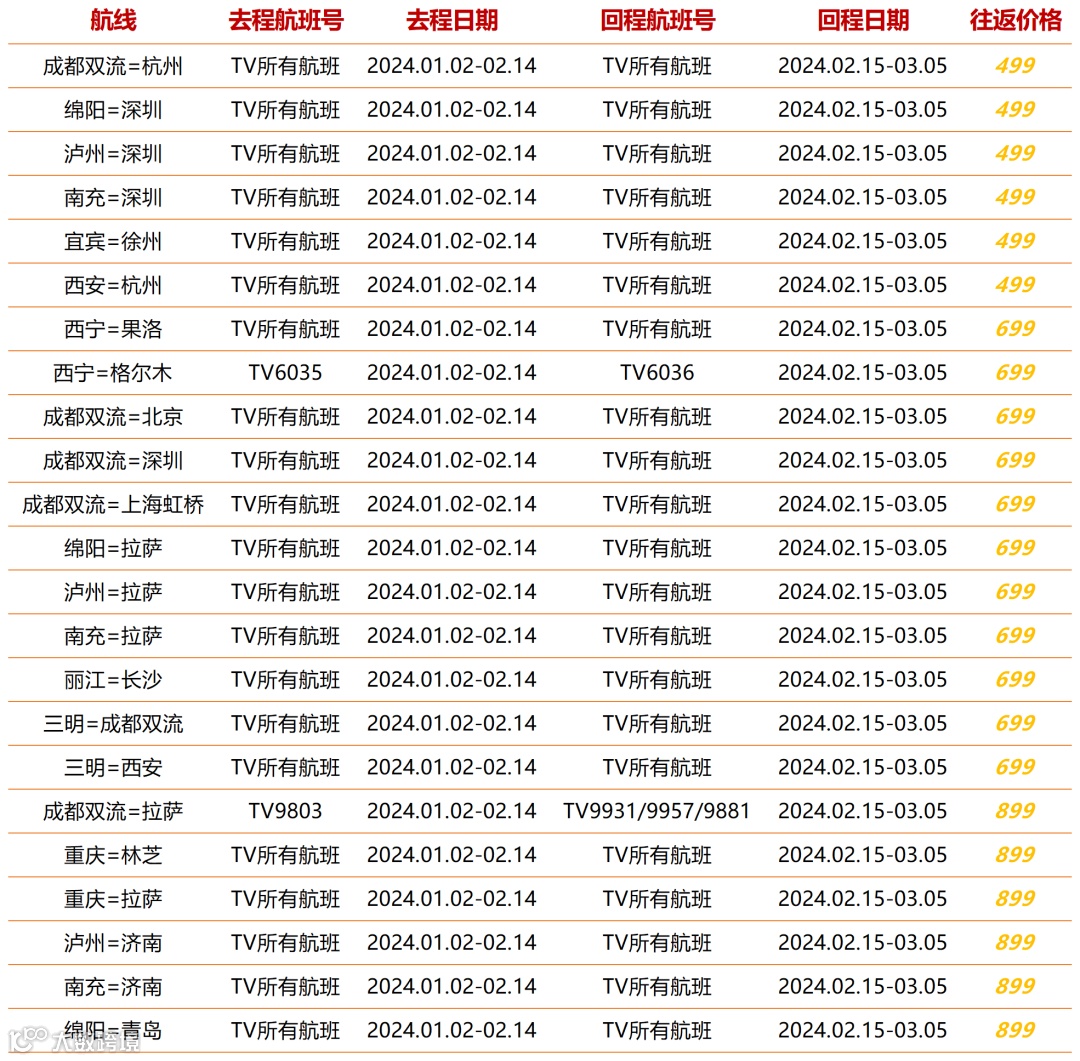
Task: Click the 899 price for 重庆=林芝
Action: pyautogui.click(x=1015, y=855)
